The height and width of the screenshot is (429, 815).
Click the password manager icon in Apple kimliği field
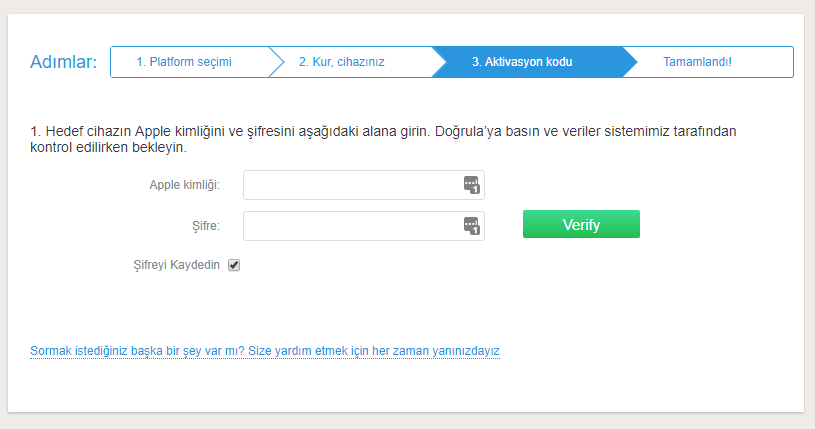[472, 185]
